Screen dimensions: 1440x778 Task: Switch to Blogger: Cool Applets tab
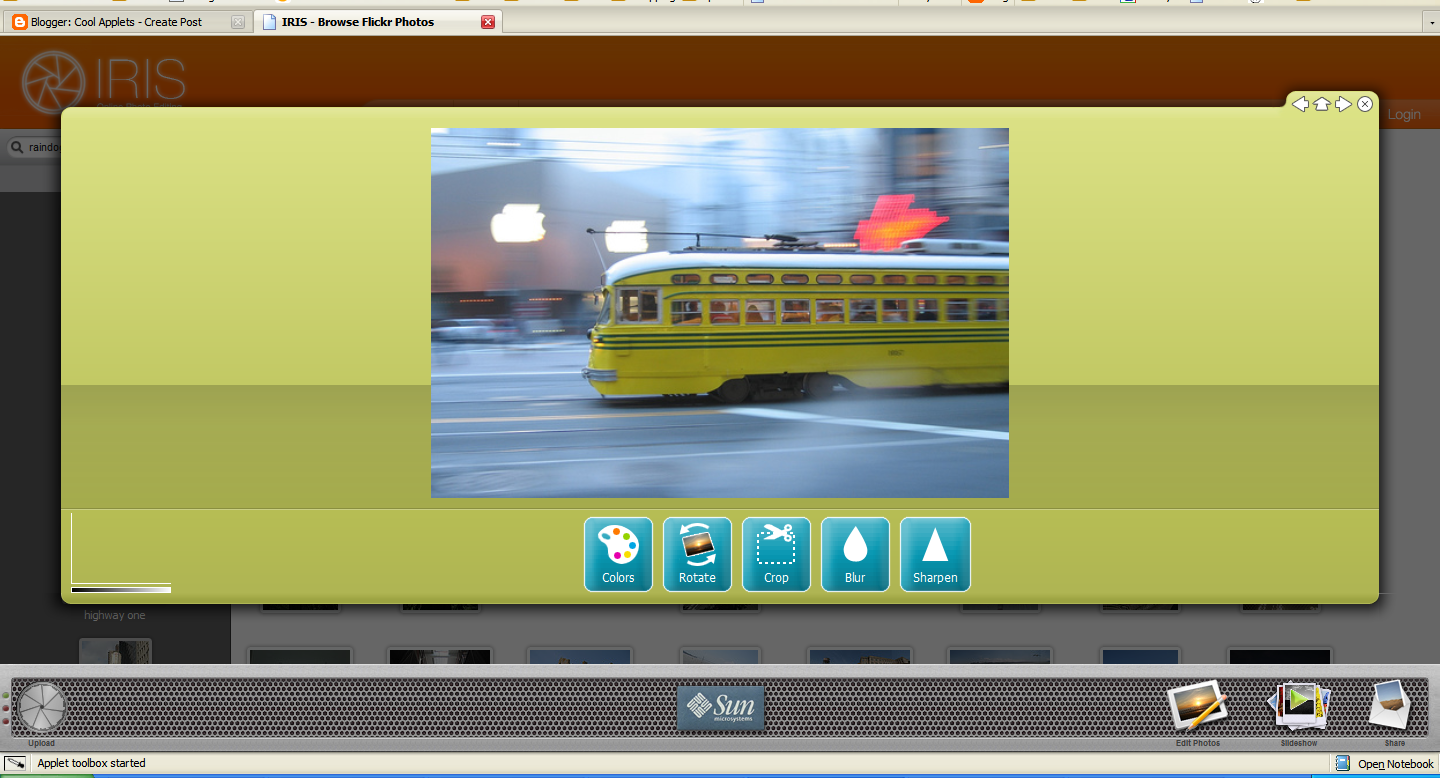pyautogui.click(x=126, y=22)
